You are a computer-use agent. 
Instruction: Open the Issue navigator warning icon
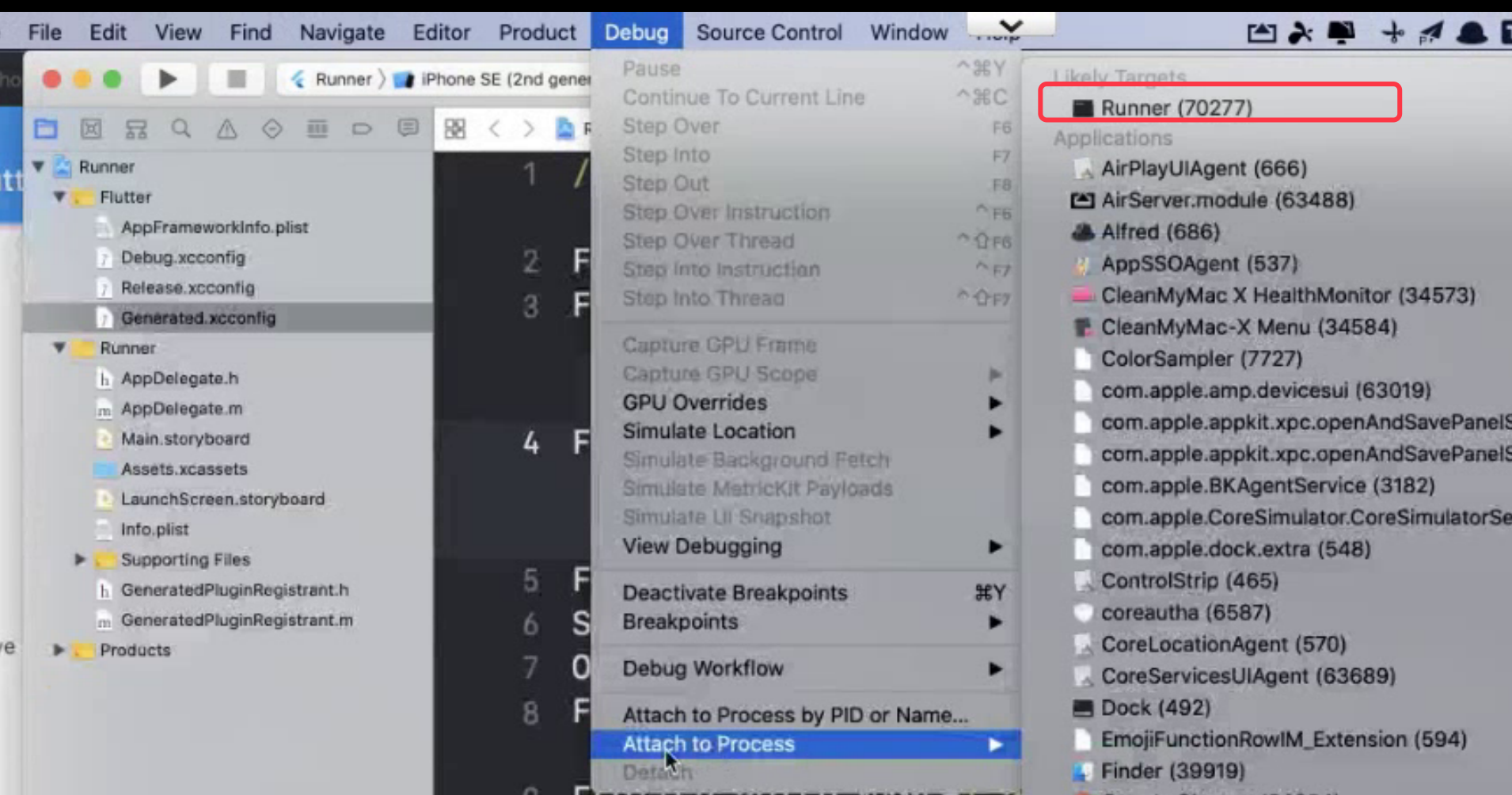point(226,128)
